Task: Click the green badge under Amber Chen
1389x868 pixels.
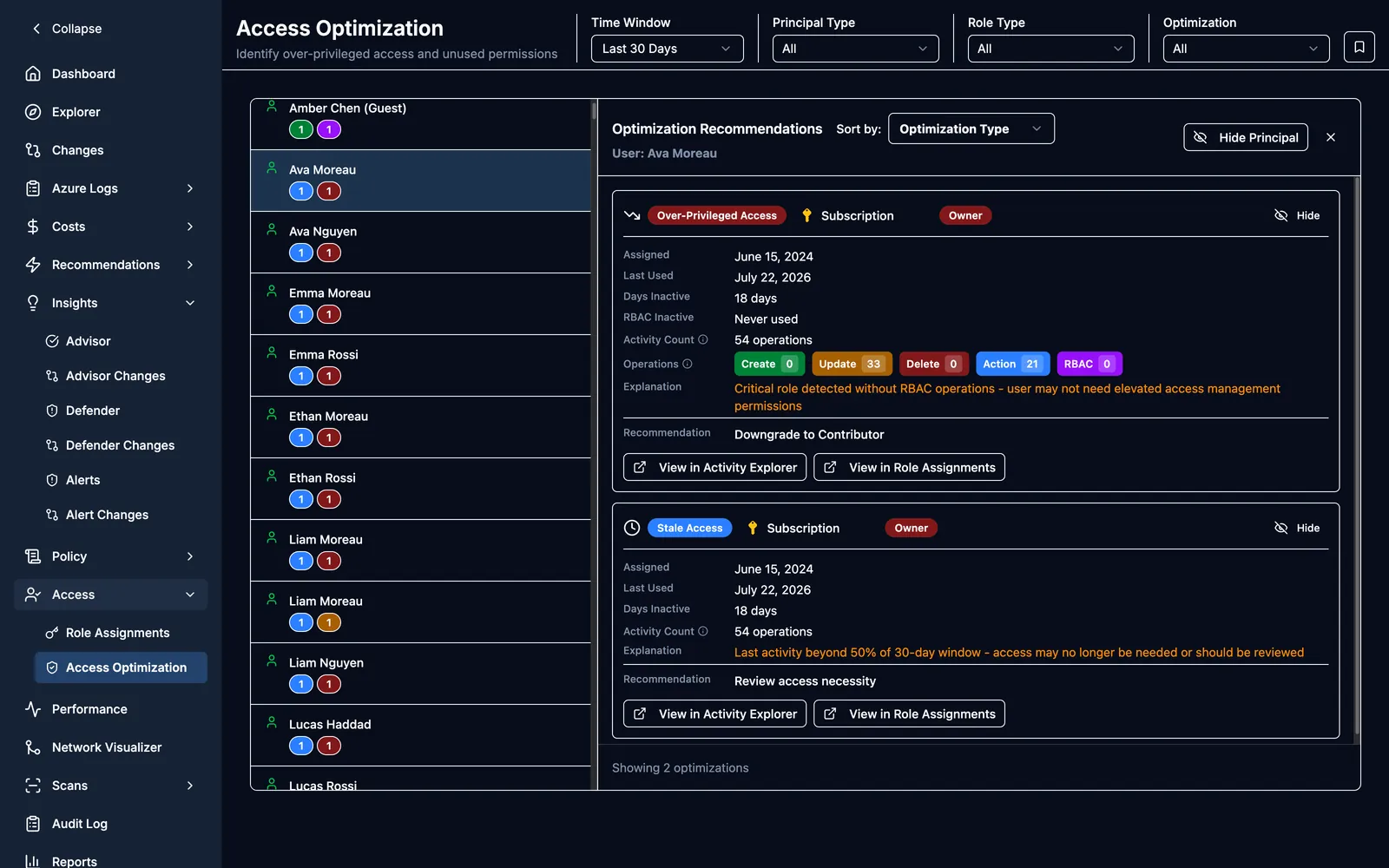Action: [301, 129]
